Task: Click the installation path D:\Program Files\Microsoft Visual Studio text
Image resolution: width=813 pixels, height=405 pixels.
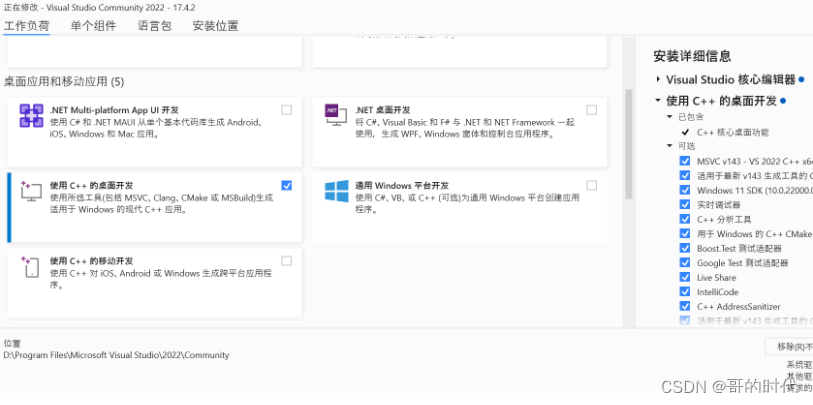Action: [x=116, y=355]
